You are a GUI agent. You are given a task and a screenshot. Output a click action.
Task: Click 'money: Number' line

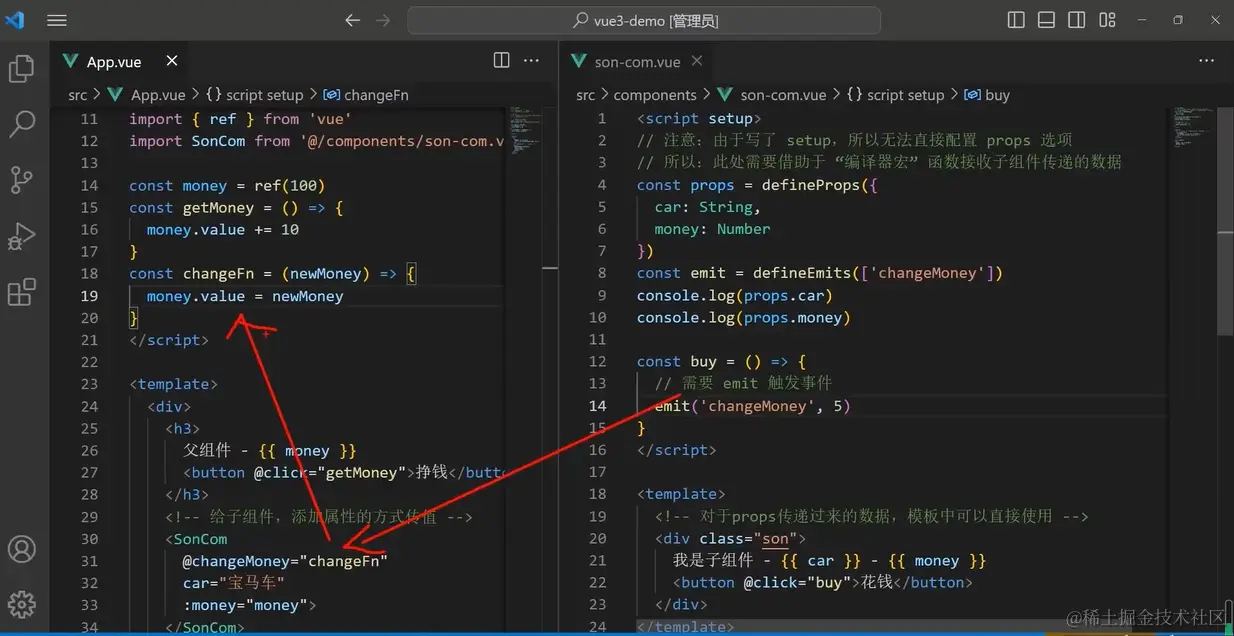click(712, 229)
